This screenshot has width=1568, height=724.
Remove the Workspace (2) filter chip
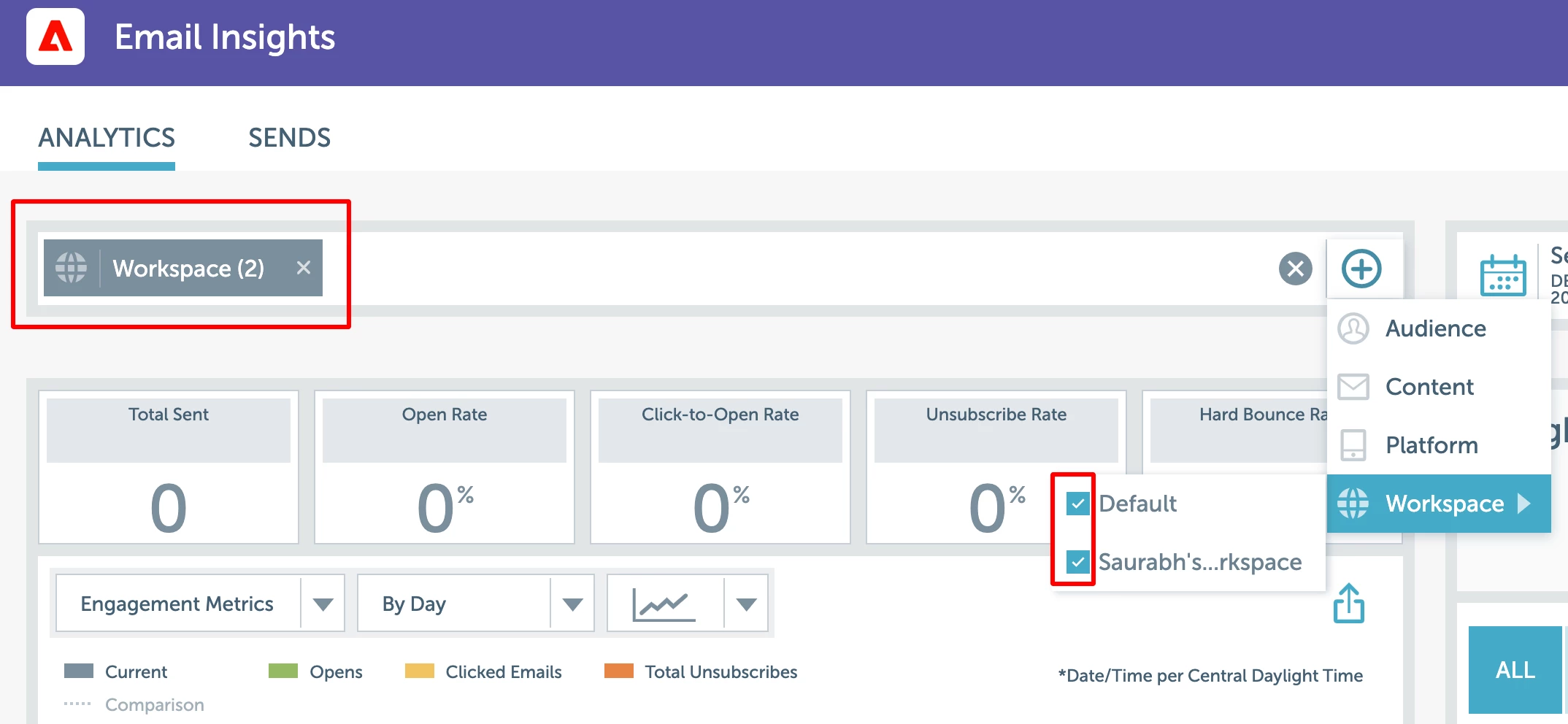tap(304, 268)
